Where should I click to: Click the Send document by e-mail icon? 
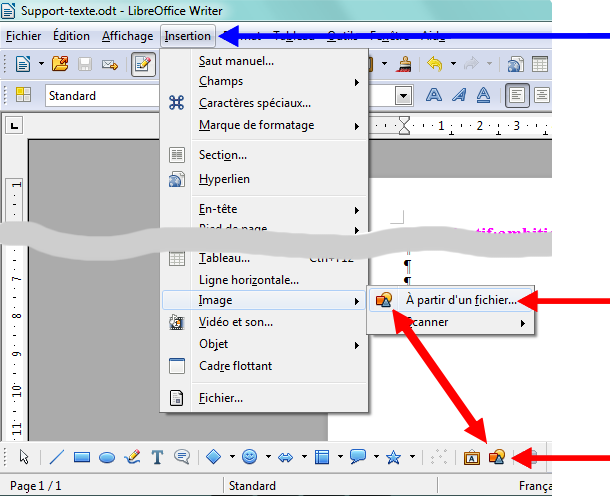110,64
